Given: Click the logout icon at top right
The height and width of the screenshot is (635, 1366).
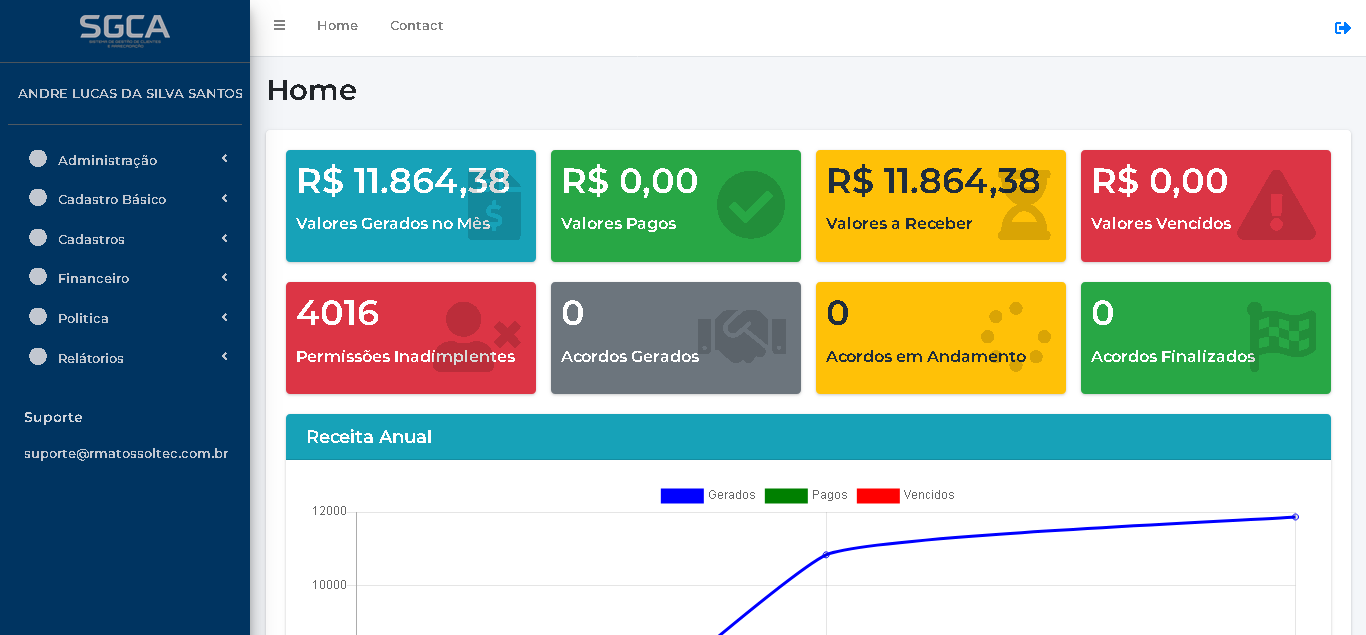Looking at the screenshot, I should [1343, 28].
